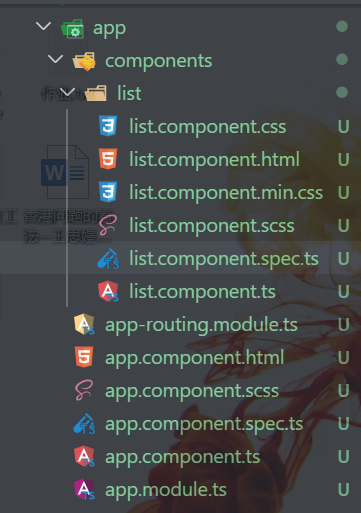Click the untracked U badge of app.module.ts

coord(343,490)
